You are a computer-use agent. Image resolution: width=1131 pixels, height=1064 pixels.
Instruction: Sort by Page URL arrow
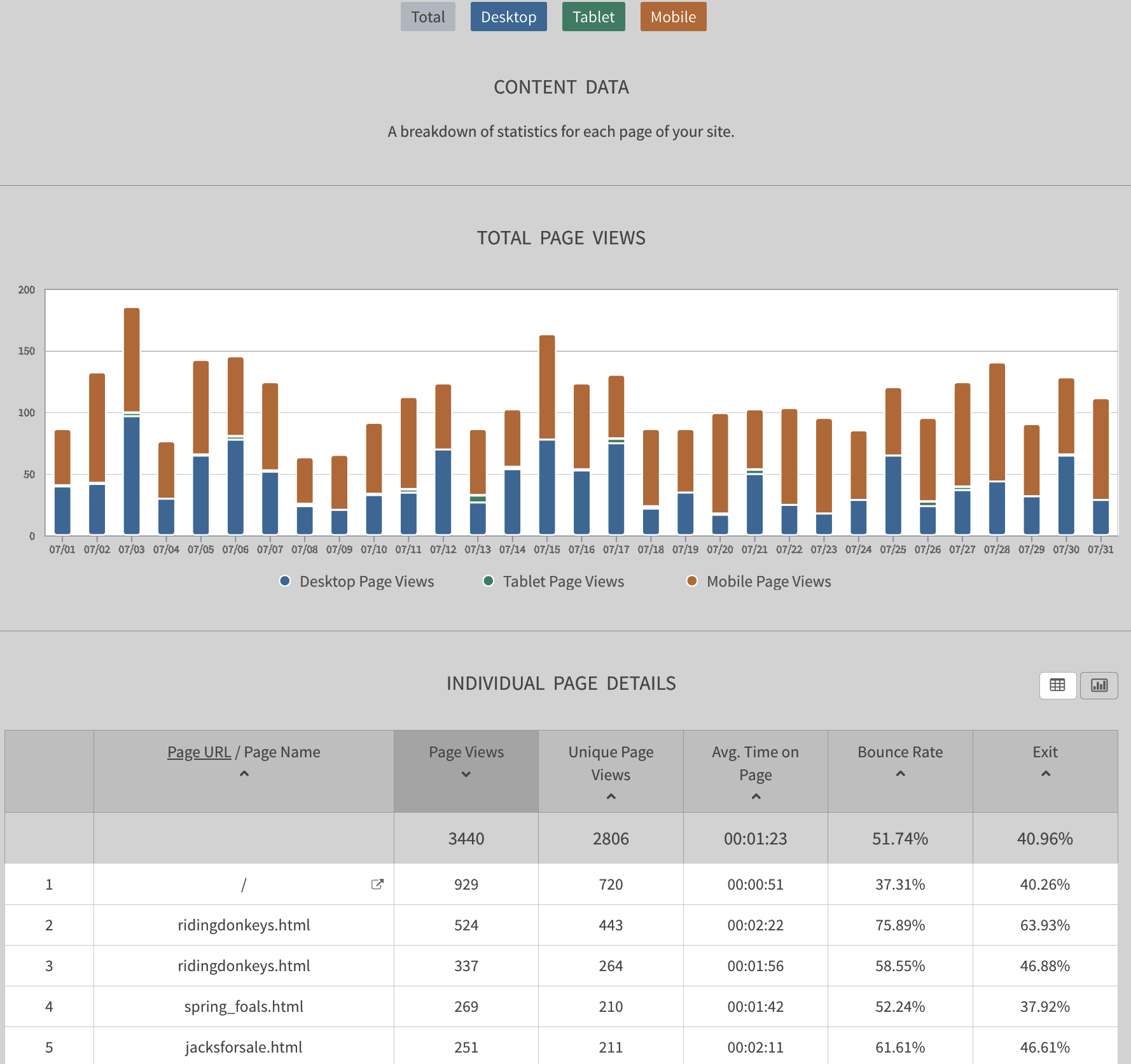pos(244,774)
